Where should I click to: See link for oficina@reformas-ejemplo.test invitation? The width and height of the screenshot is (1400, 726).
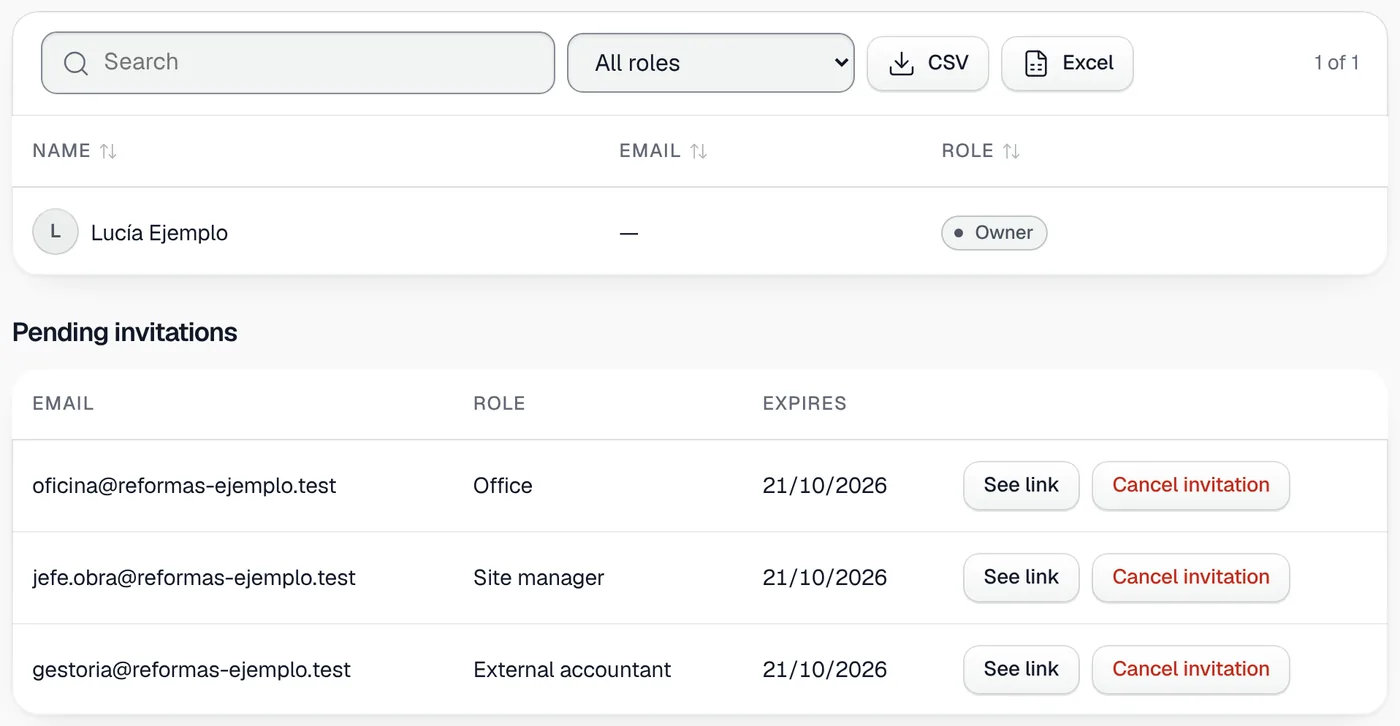[1021, 485]
